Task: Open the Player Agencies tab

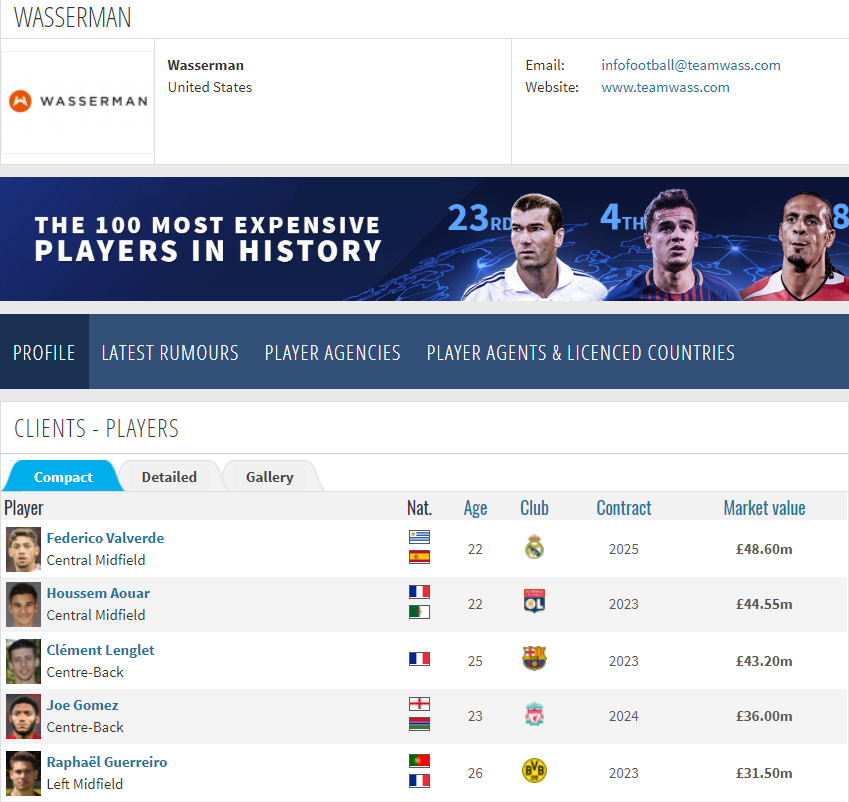Action: click(x=332, y=352)
